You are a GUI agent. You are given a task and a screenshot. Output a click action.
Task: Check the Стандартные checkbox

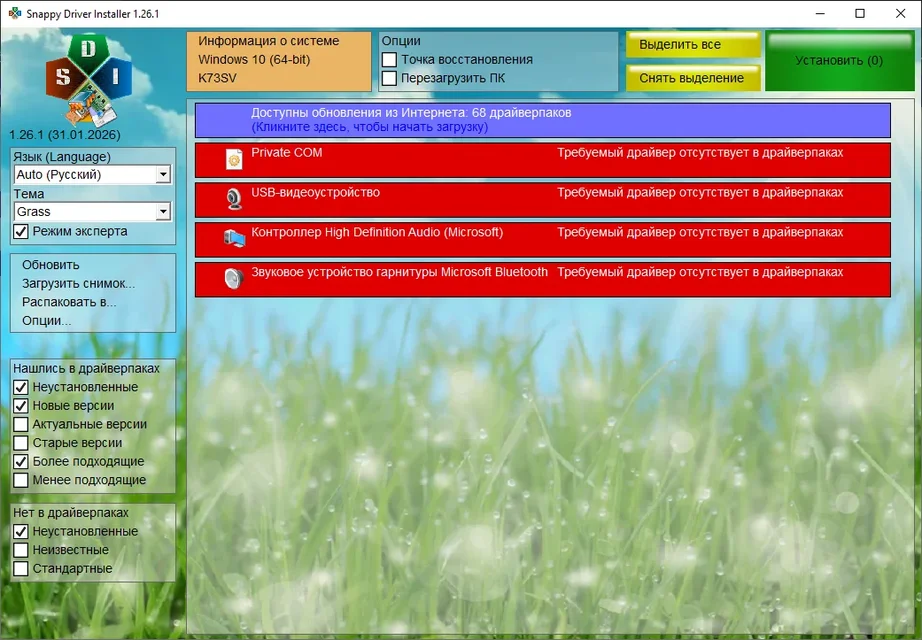point(21,569)
